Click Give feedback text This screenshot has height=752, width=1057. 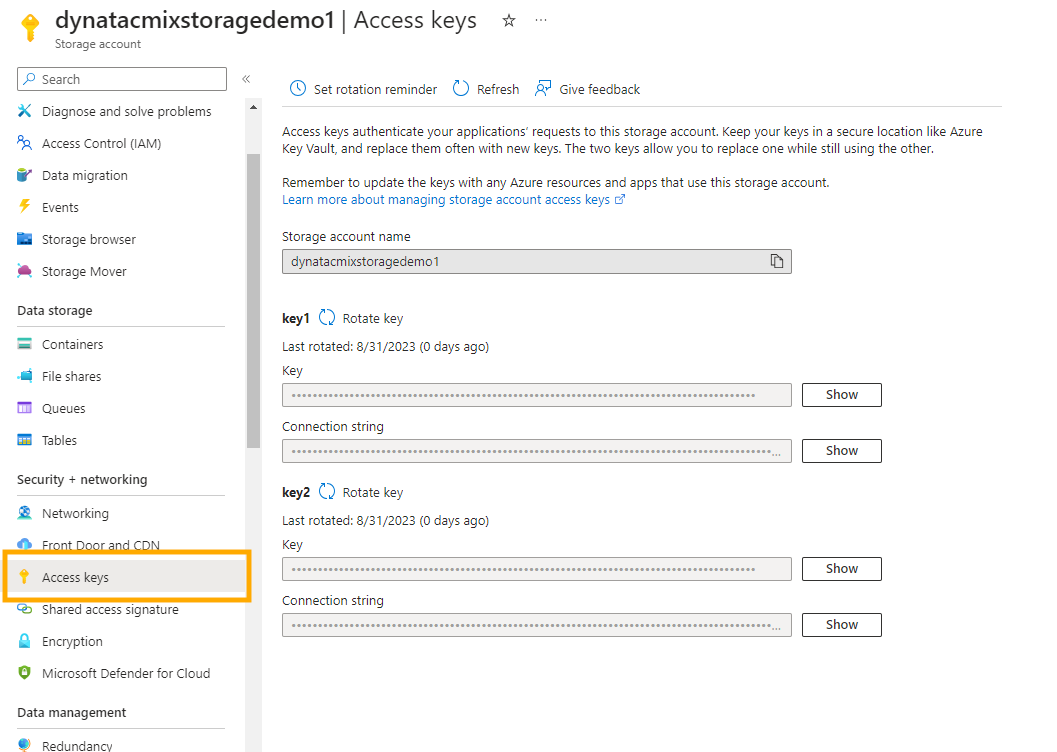600,90
